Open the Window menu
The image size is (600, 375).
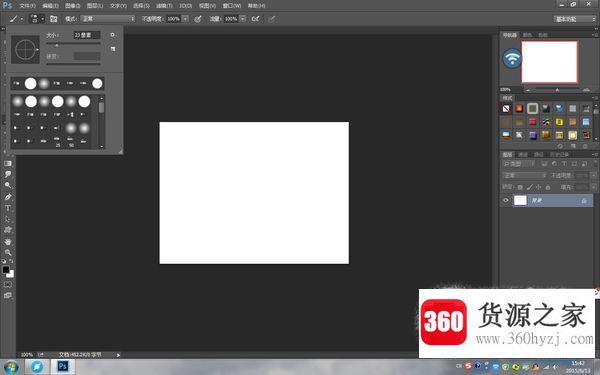click(232, 6)
